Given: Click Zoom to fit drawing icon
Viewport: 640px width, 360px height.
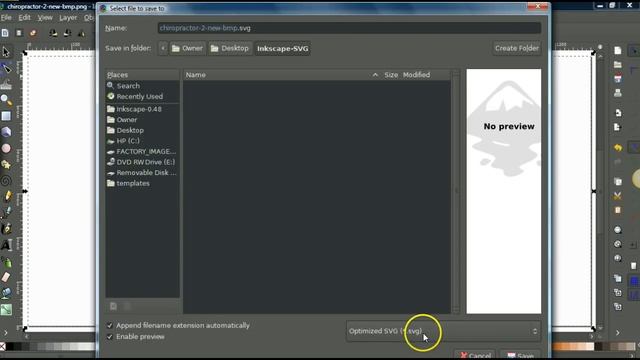Looking at the screenshot, I should click(x=618, y=244).
